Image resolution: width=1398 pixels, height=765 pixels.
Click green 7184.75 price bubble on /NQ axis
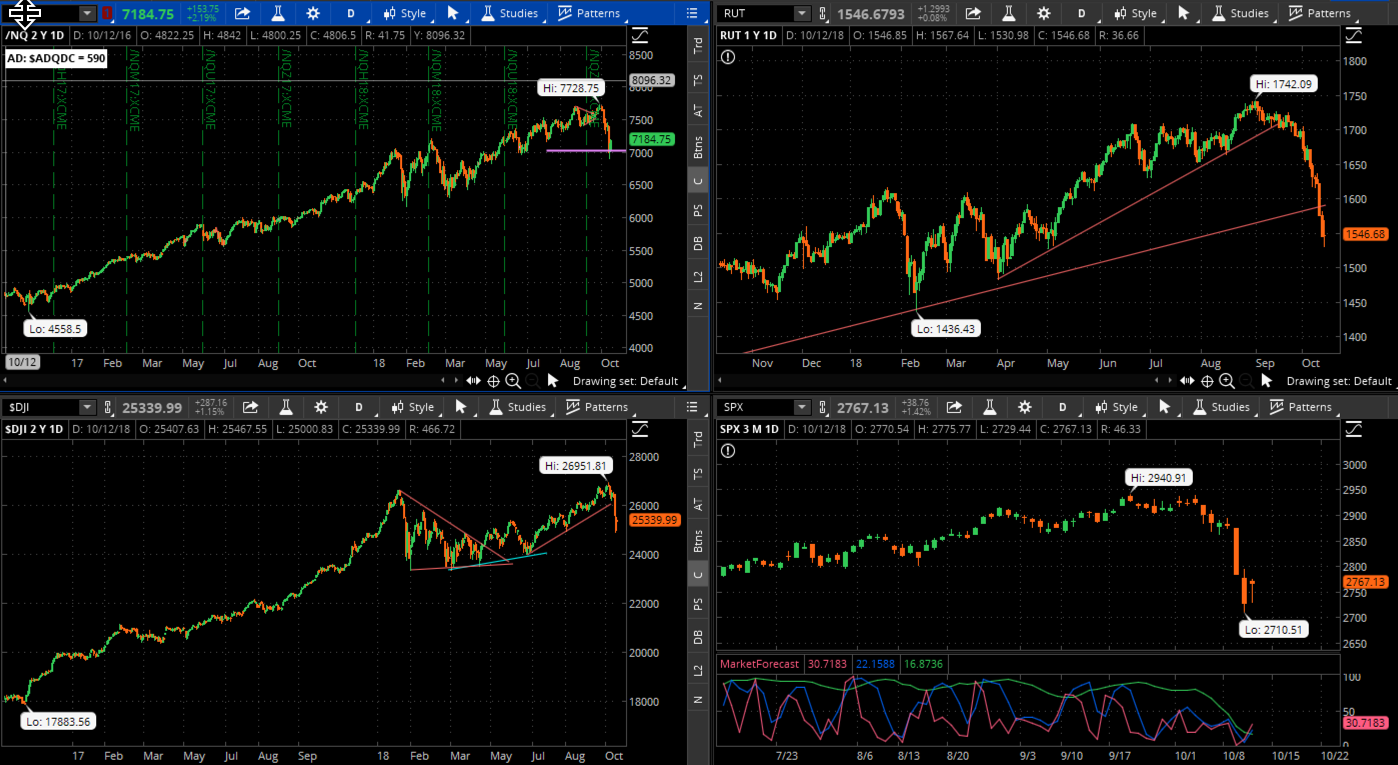(x=650, y=140)
